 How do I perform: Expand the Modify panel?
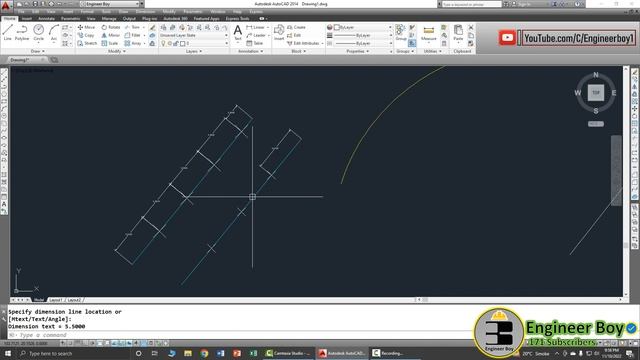pyautogui.click(x=117, y=51)
